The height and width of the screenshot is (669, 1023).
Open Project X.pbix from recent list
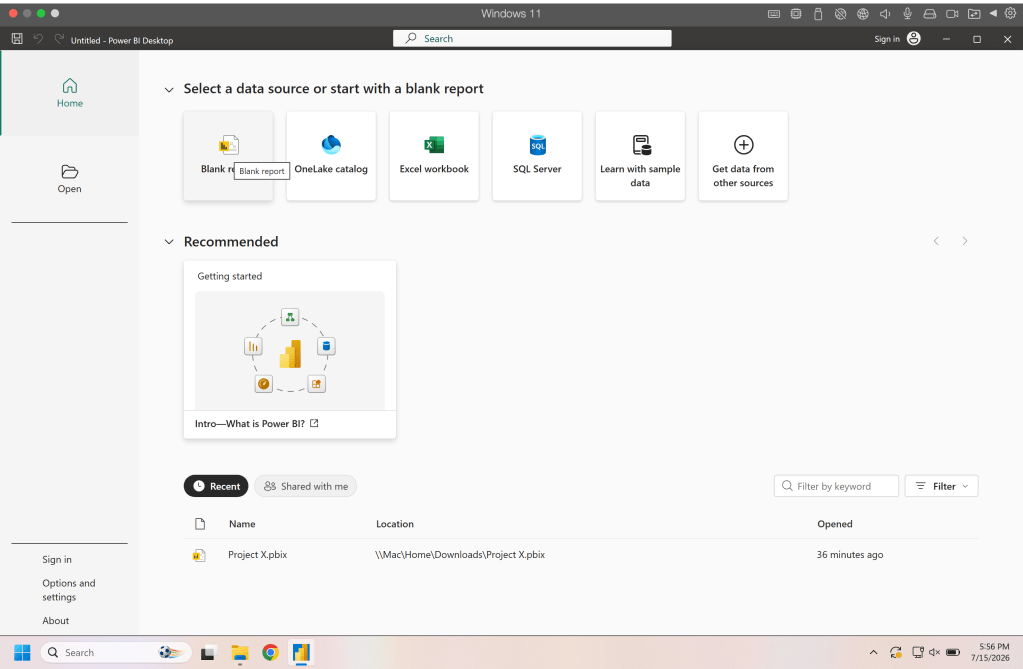(x=258, y=555)
